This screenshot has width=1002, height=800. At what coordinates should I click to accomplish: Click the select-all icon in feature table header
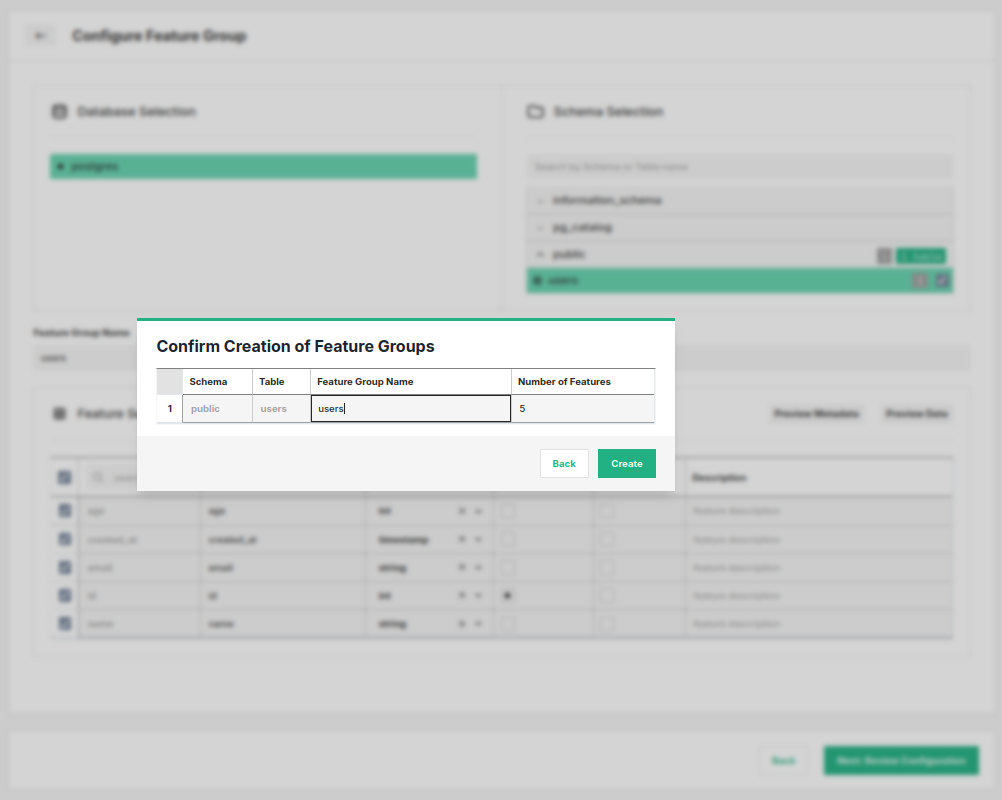[64, 477]
